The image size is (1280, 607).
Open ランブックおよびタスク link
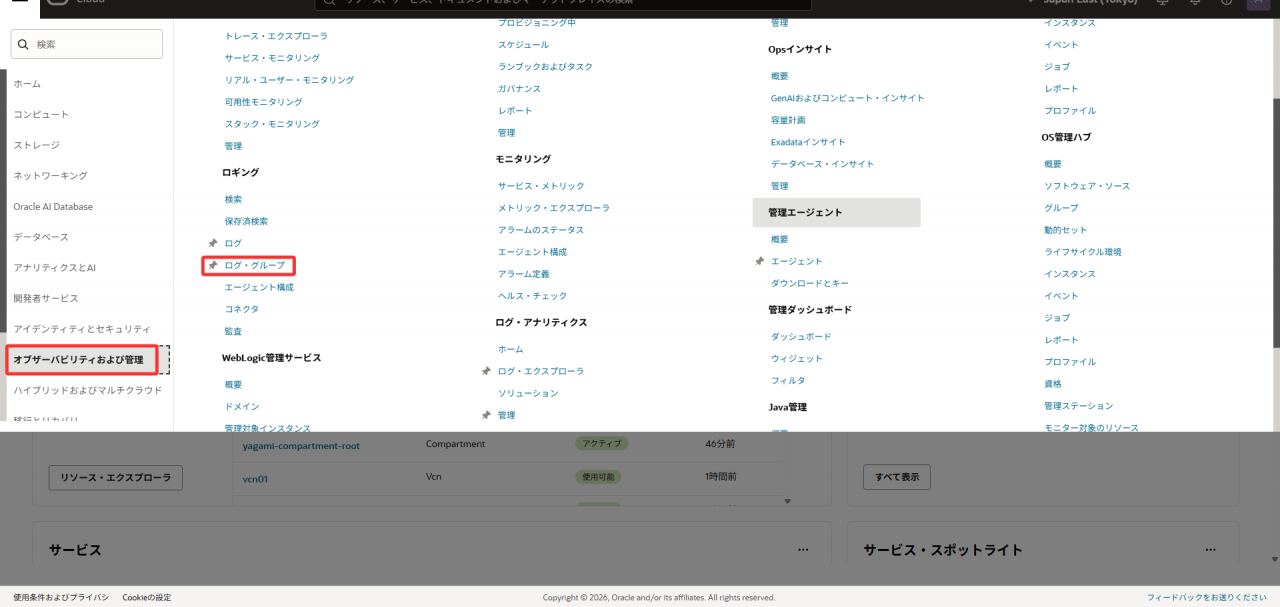tap(545, 67)
